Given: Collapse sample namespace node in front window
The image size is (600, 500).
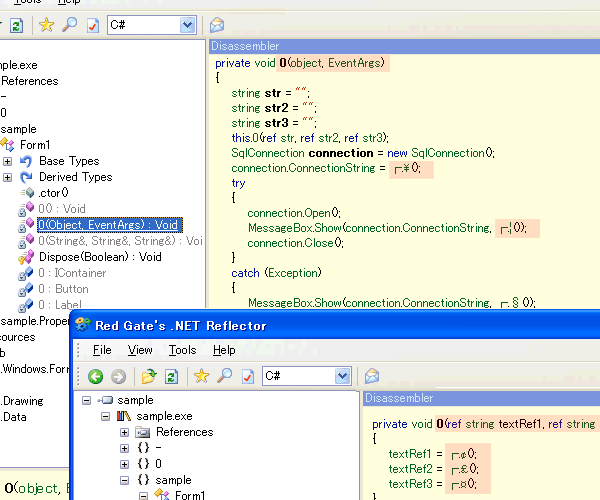Looking at the screenshot, I should [124, 480].
